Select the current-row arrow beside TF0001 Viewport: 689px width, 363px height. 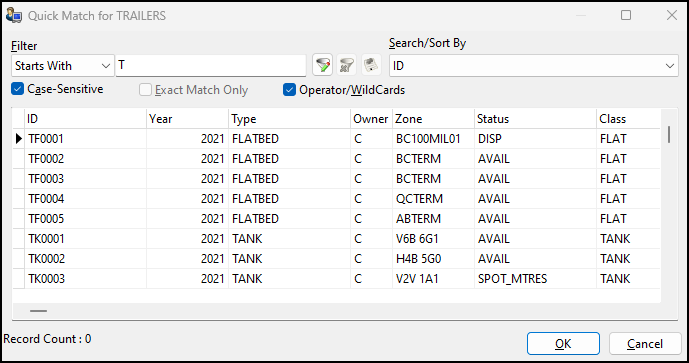[18, 139]
